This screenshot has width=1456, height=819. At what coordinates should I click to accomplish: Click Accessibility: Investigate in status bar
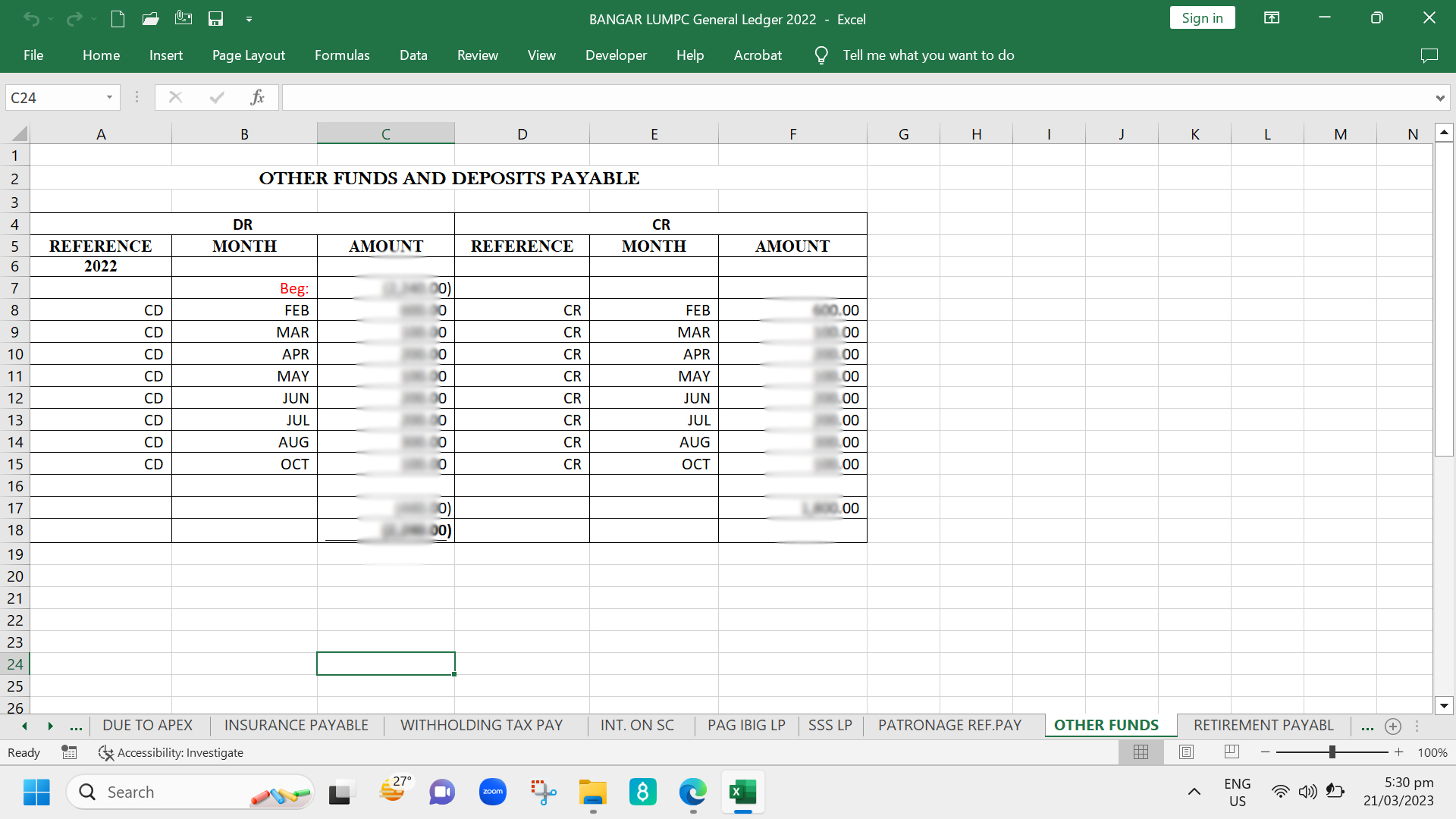(x=171, y=752)
